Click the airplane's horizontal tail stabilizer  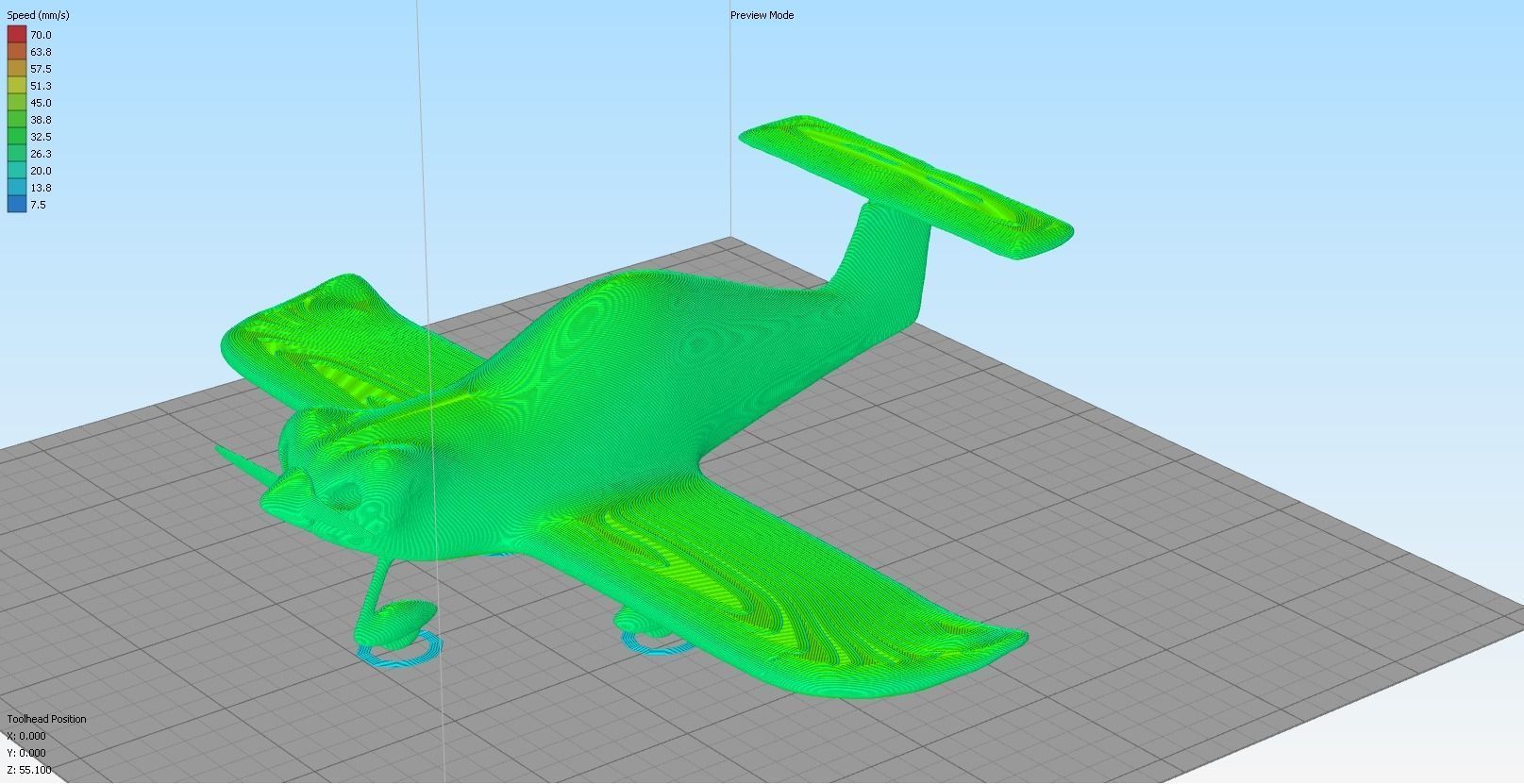coord(906,187)
